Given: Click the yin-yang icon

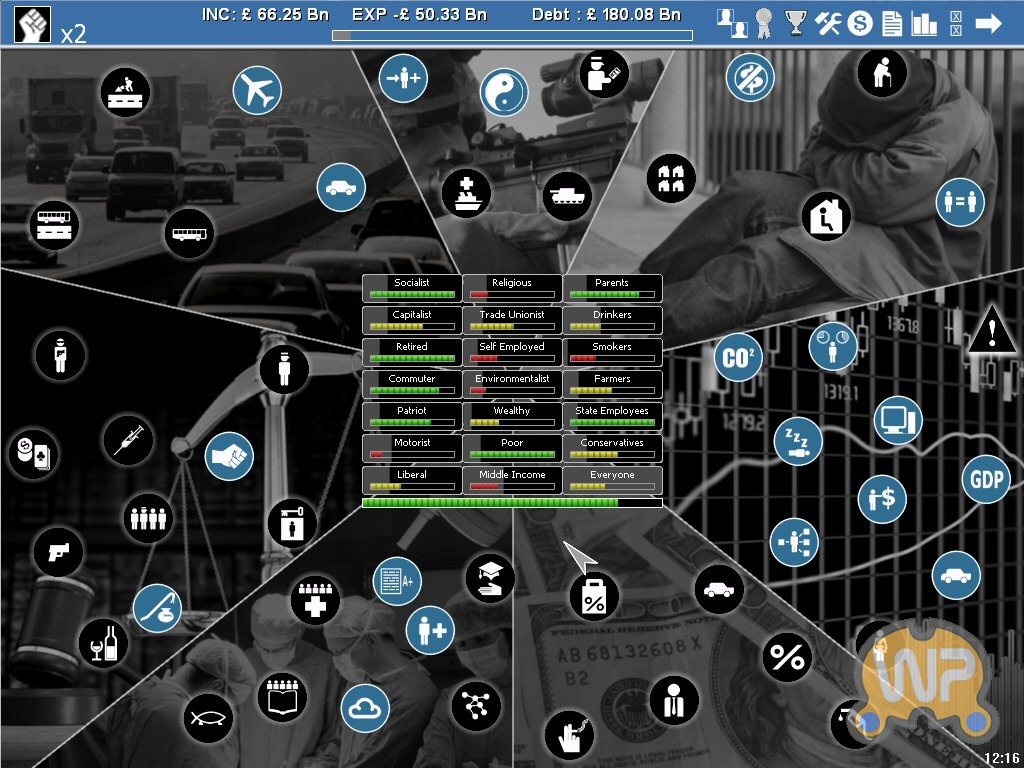Looking at the screenshot, I should tap(504, 93).
